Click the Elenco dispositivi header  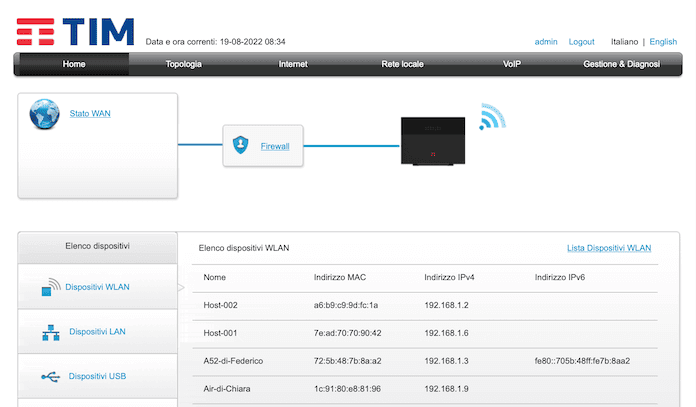pos(97,246)
